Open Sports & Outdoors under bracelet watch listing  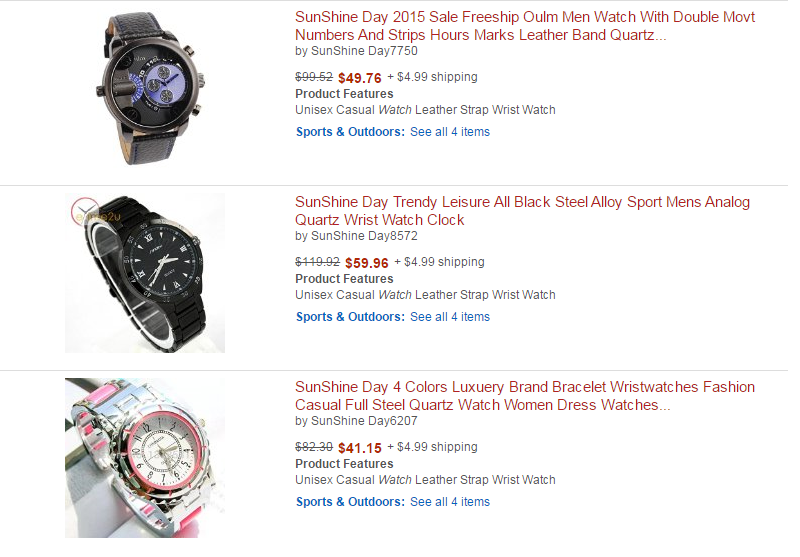(x=350, y=502)
